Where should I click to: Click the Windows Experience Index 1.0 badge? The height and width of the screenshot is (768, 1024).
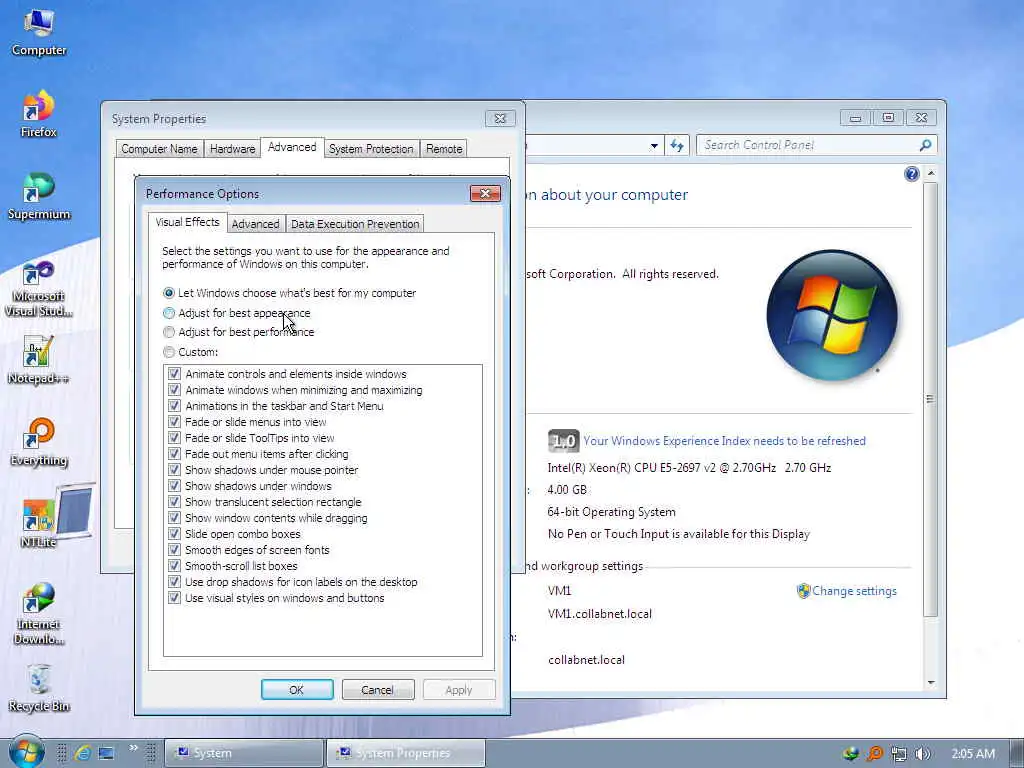[562, 441]
